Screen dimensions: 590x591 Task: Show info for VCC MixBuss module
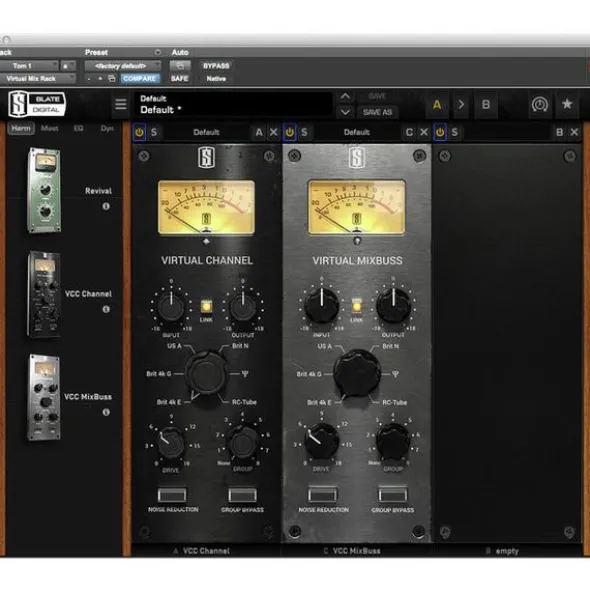pyautogui.click(x=106, y=412)
